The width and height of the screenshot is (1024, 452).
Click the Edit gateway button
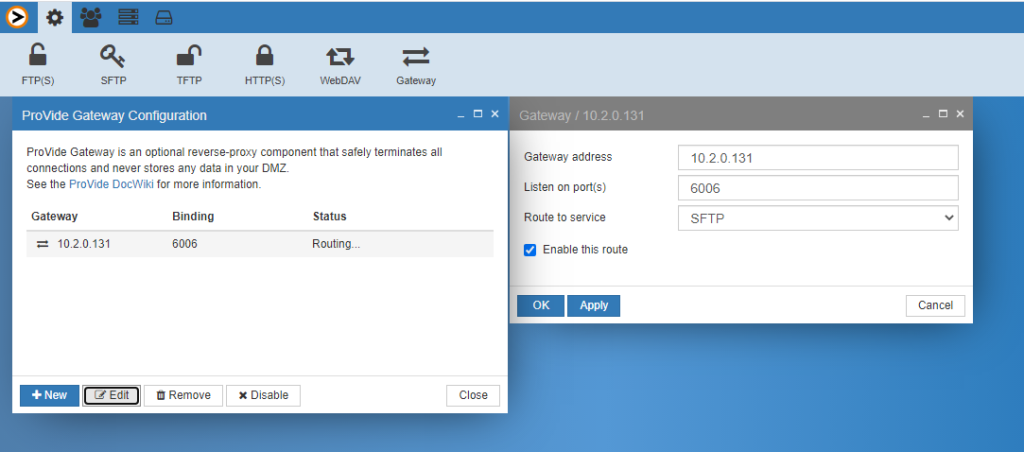click(111, 395)
